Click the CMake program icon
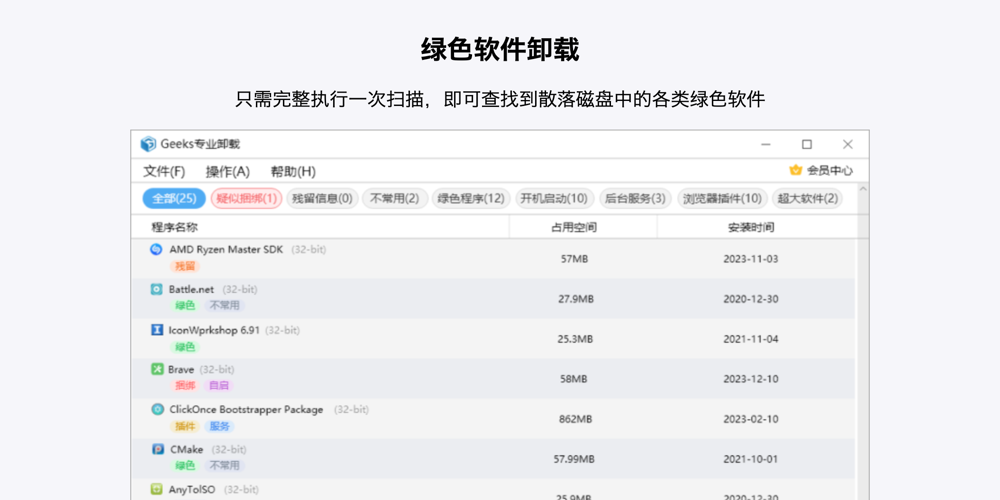1000x500 pixels. (157, 449)
